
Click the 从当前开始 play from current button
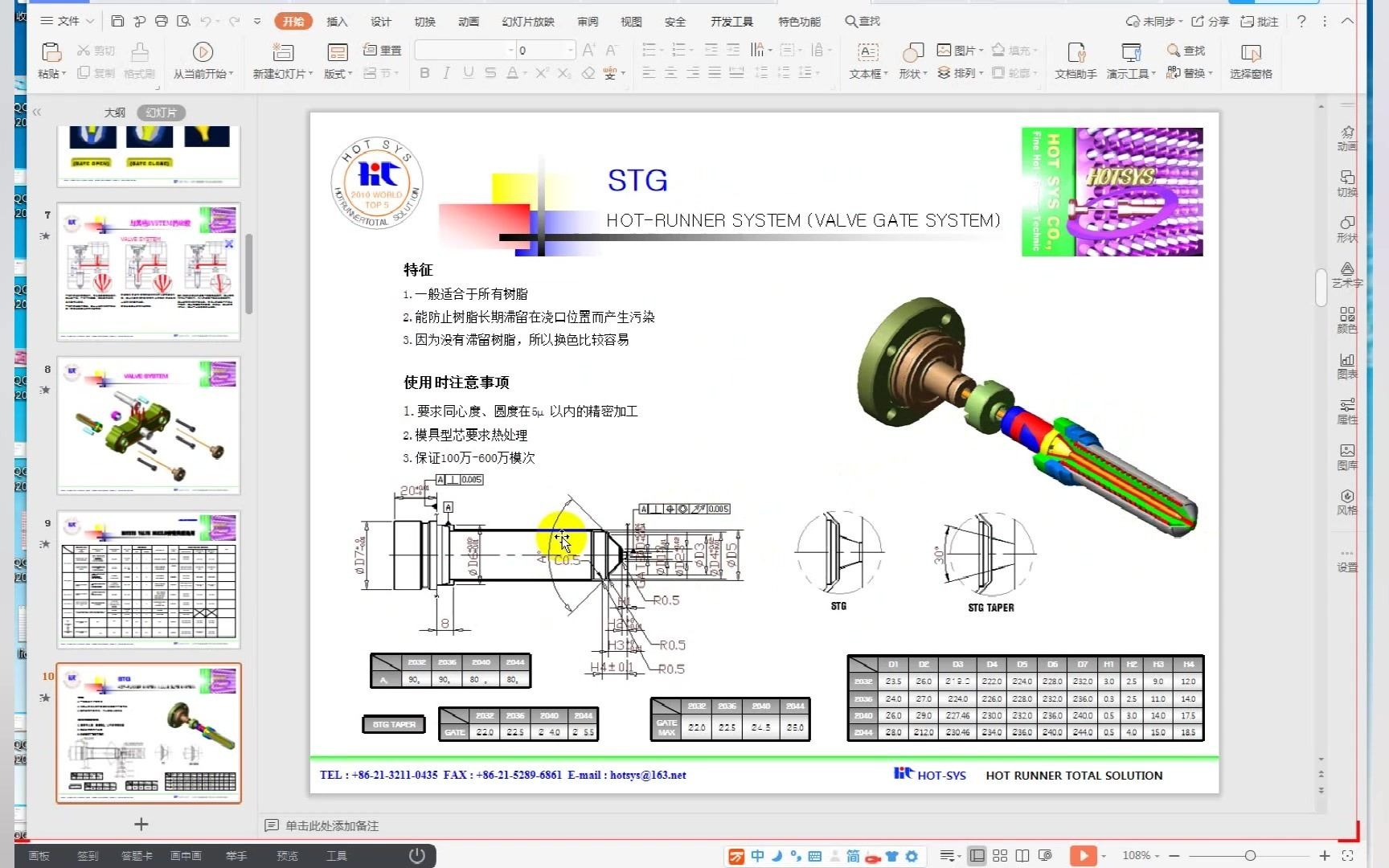[x=203, y=60]
